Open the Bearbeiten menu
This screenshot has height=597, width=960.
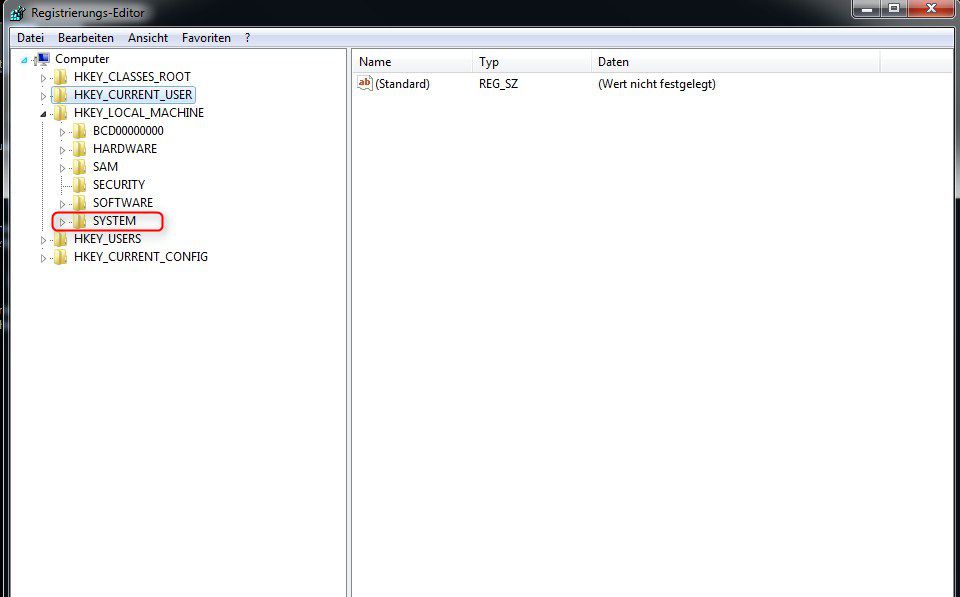[85, 37]
